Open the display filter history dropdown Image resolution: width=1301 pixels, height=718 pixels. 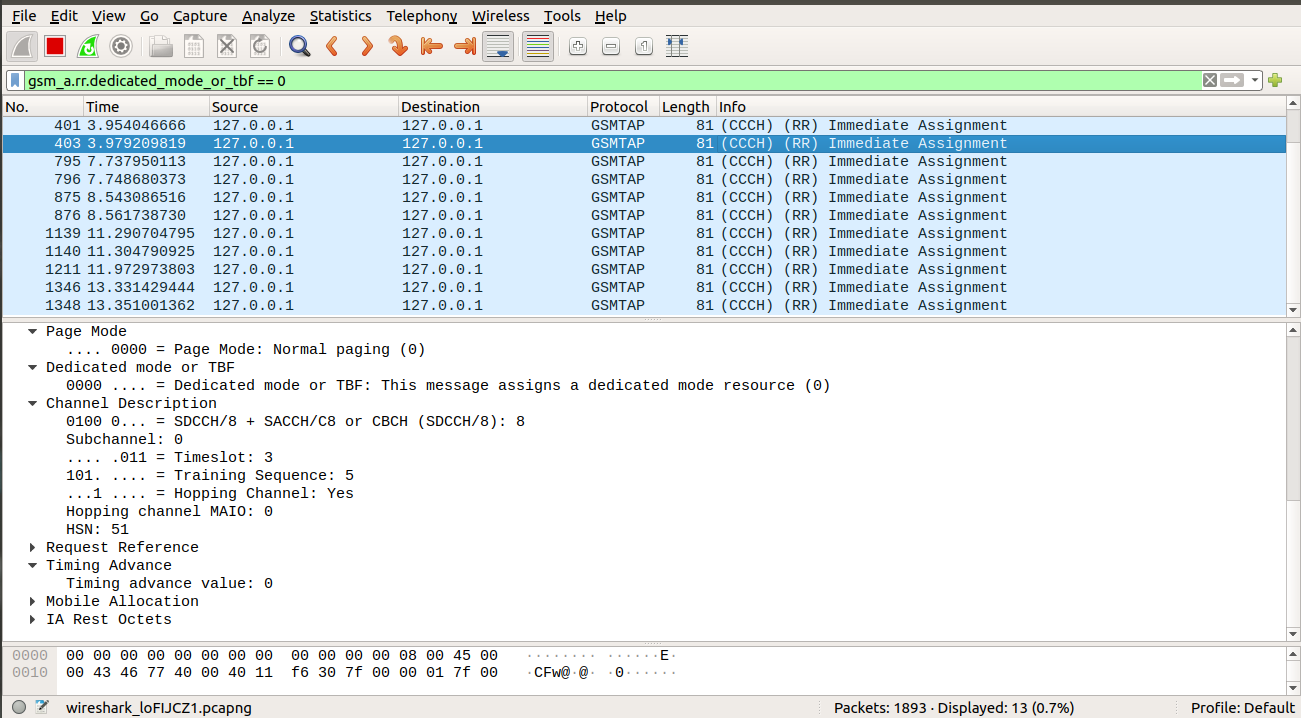pyautogui.click(x=1255, y=80)
